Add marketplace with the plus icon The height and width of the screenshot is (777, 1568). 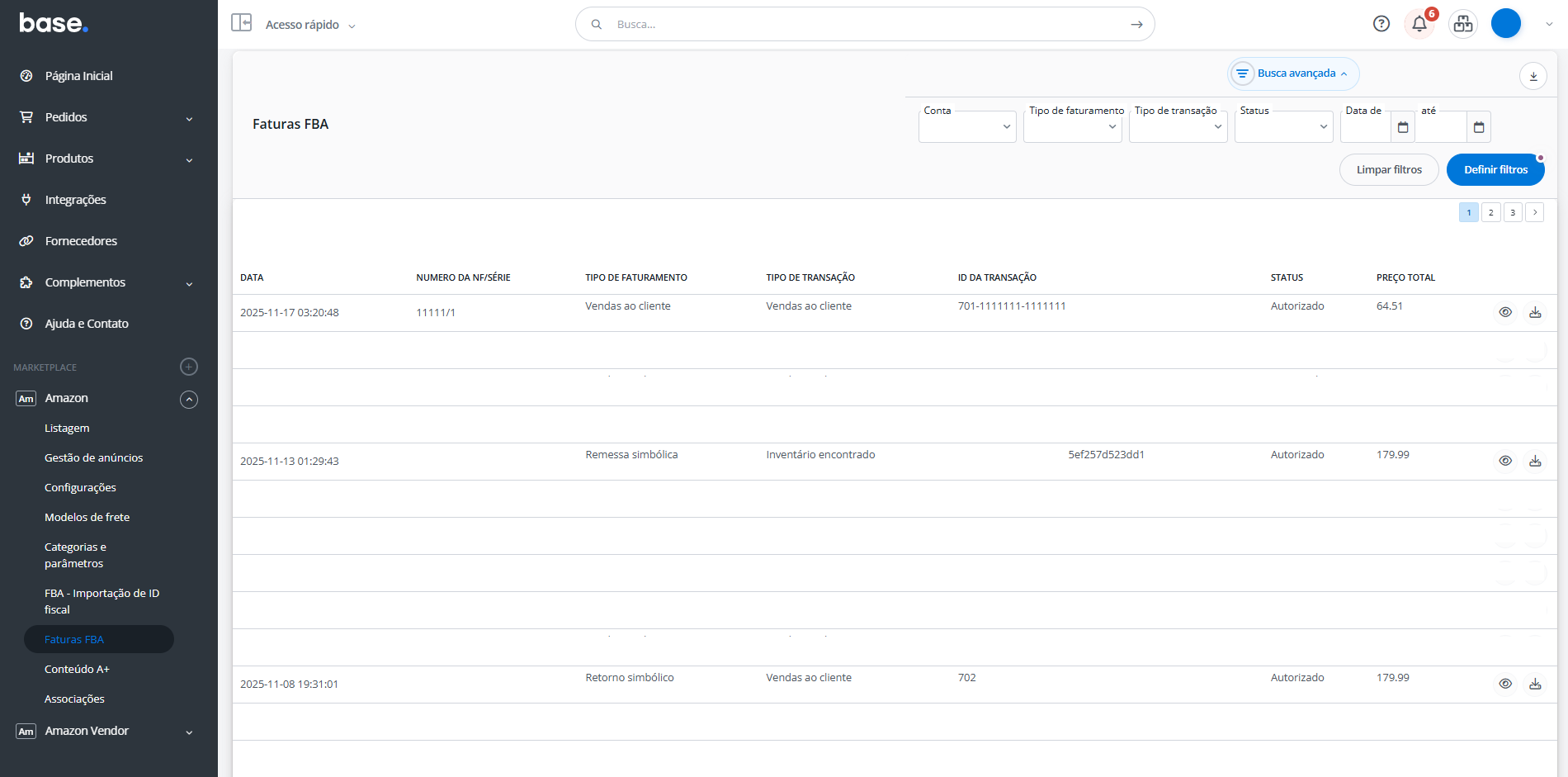tap(189, 367)
